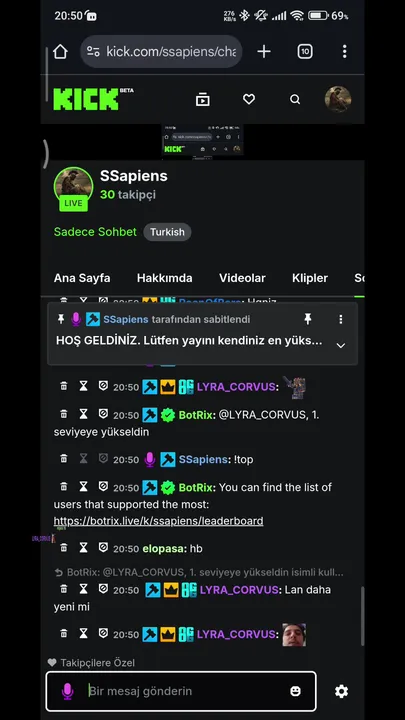Expand the pinned HOŞ GELDİNİZ message
This screenshot has height=720, width=405.
tap(341, 345)
